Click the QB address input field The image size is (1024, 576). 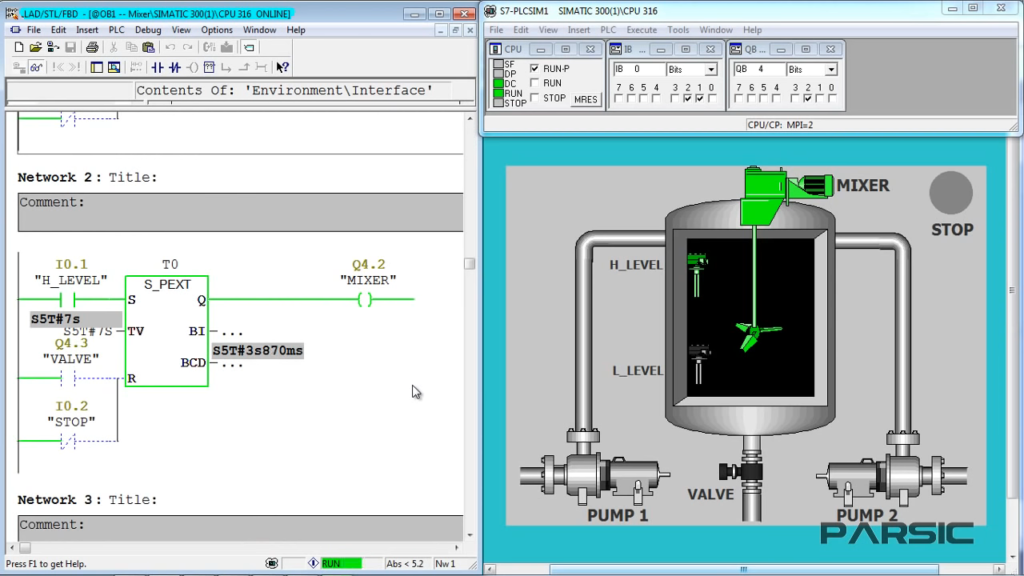(x=758, y=69)
